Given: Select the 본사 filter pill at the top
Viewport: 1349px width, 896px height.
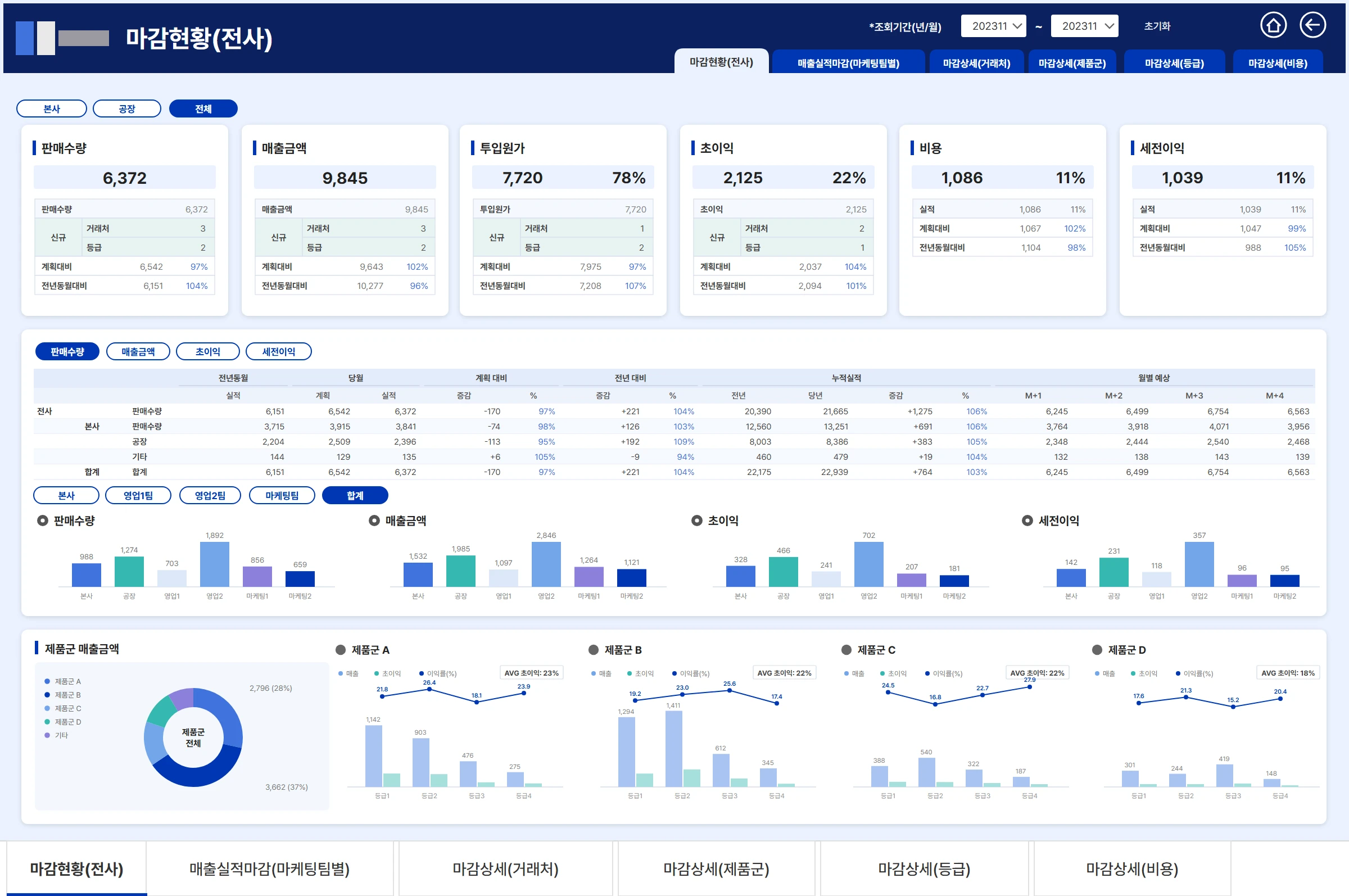Looking at the screenshot, I should point(51,108).
